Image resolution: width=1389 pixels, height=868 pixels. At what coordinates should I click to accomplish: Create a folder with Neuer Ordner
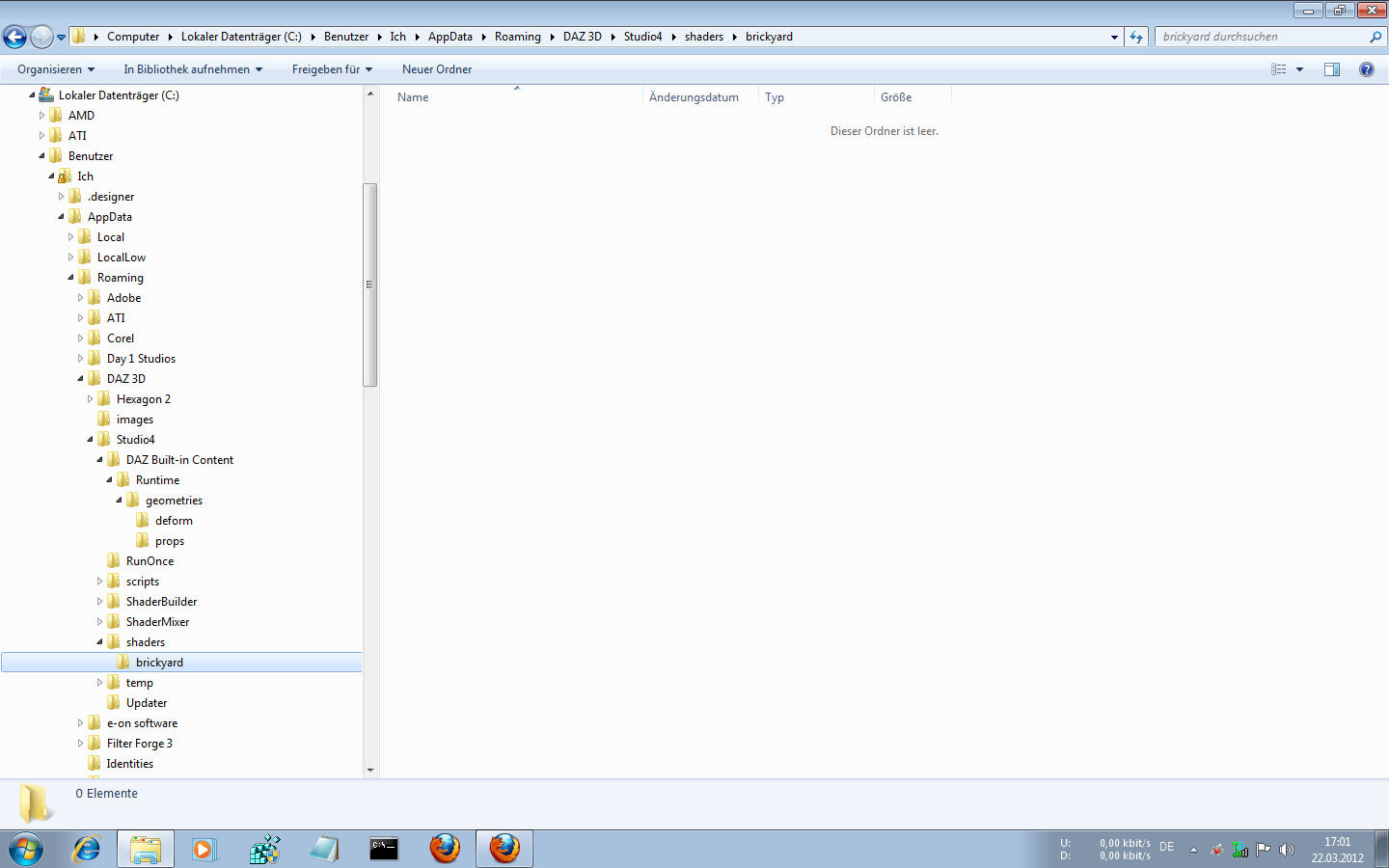point(437,69)
